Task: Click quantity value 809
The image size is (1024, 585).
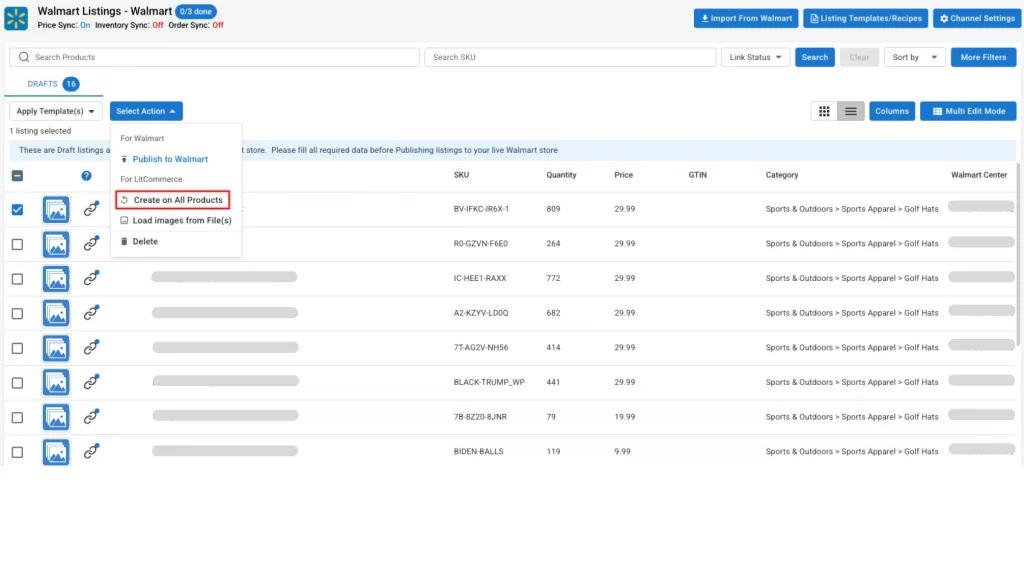Action: 553,209
